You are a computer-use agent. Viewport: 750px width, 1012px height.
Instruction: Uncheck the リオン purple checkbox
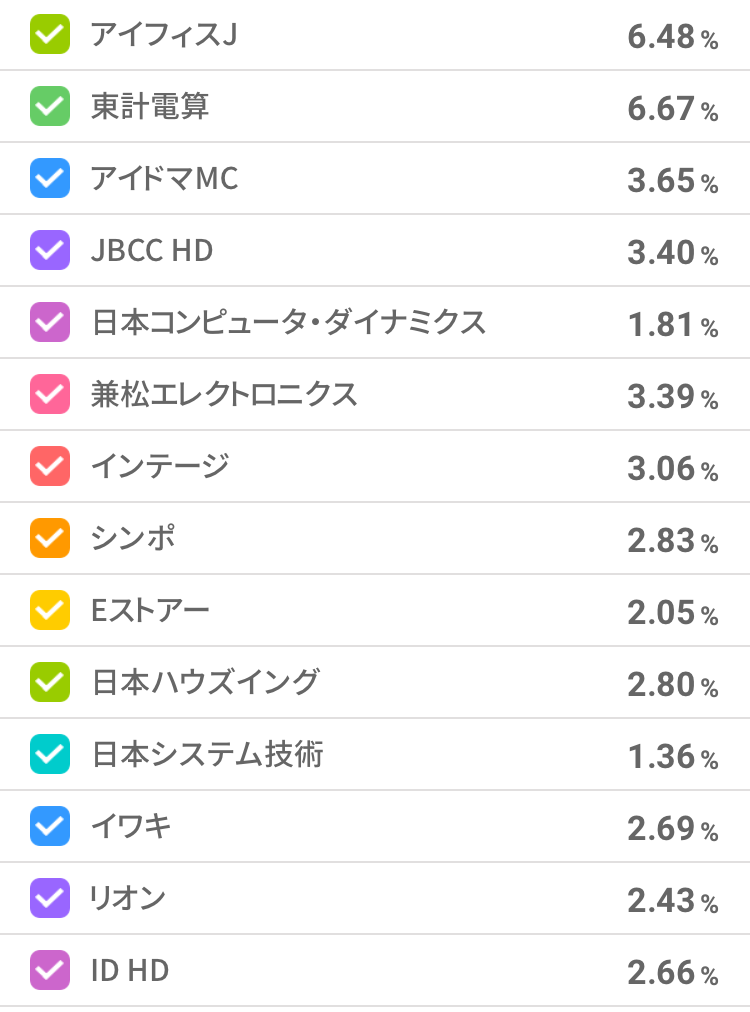click(50, 898)
